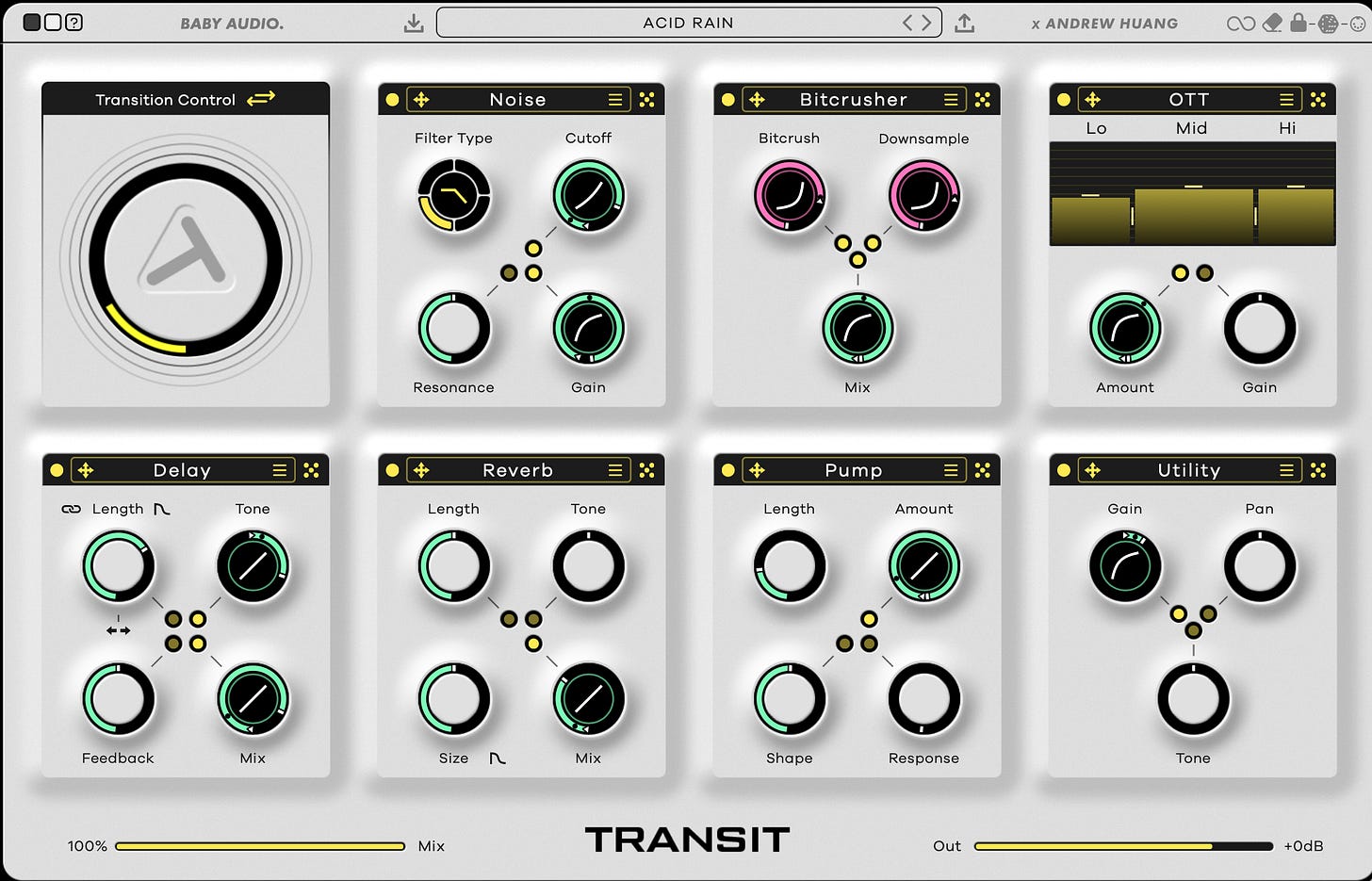Click the Utility Gain knob
Image resolution: width=1372 pixels, height=881 pixels.
pyautogui.click(x=1125, y=566)
